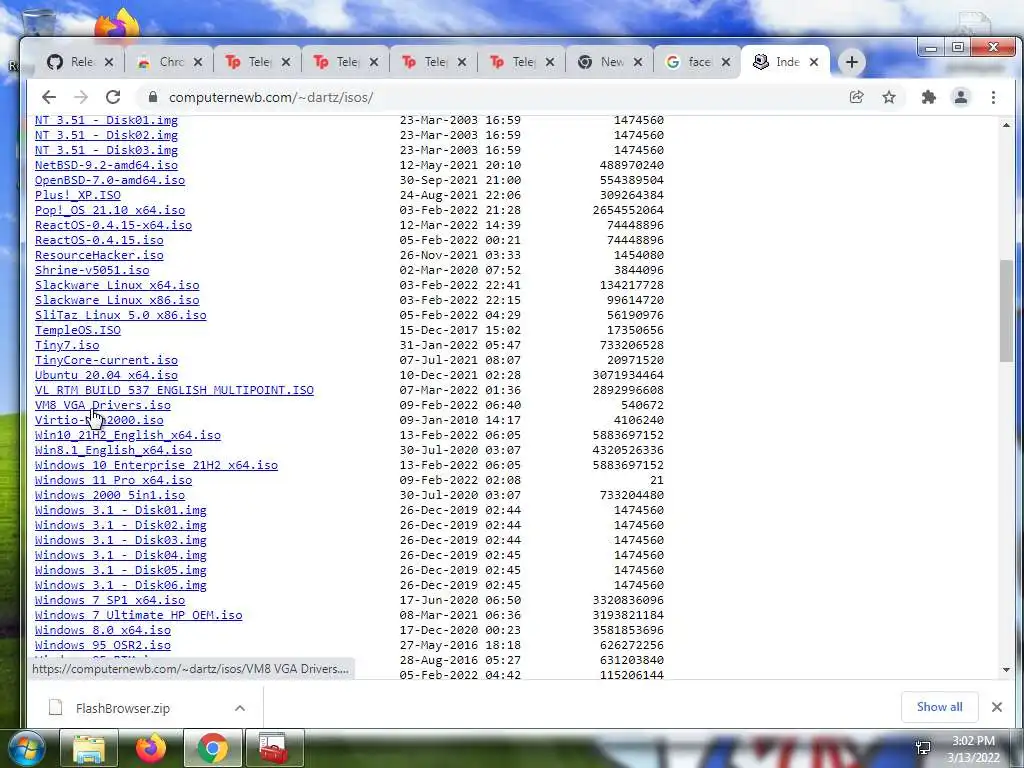Open VL_RTM_BUILD_537 MULTIPOINT.ISO link
The image size is (1024, 768).
[174, 390]
